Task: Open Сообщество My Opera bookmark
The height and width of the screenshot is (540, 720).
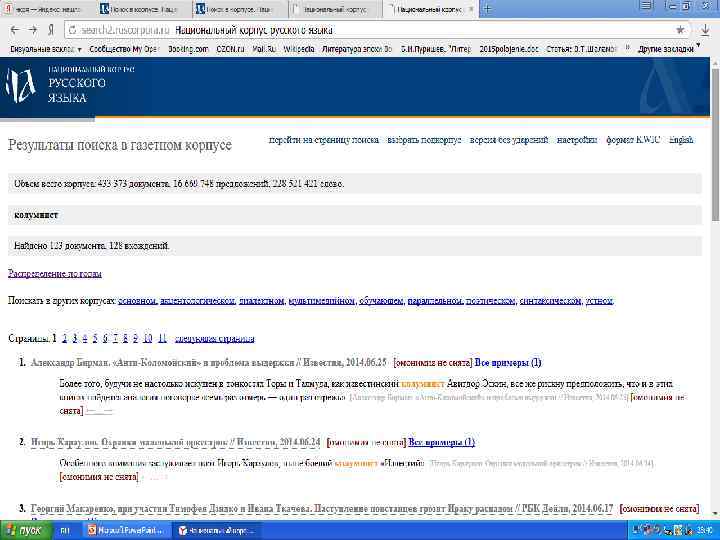Action: click(124, 49)
